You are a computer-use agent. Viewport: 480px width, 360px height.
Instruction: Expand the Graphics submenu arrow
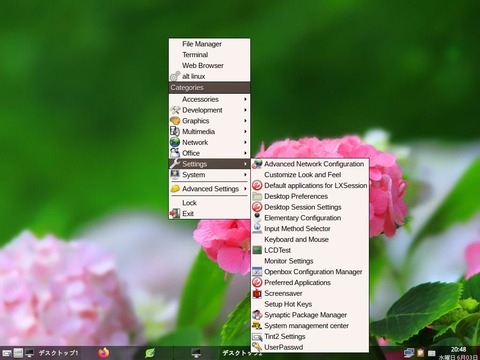click(x=245, y=121)
